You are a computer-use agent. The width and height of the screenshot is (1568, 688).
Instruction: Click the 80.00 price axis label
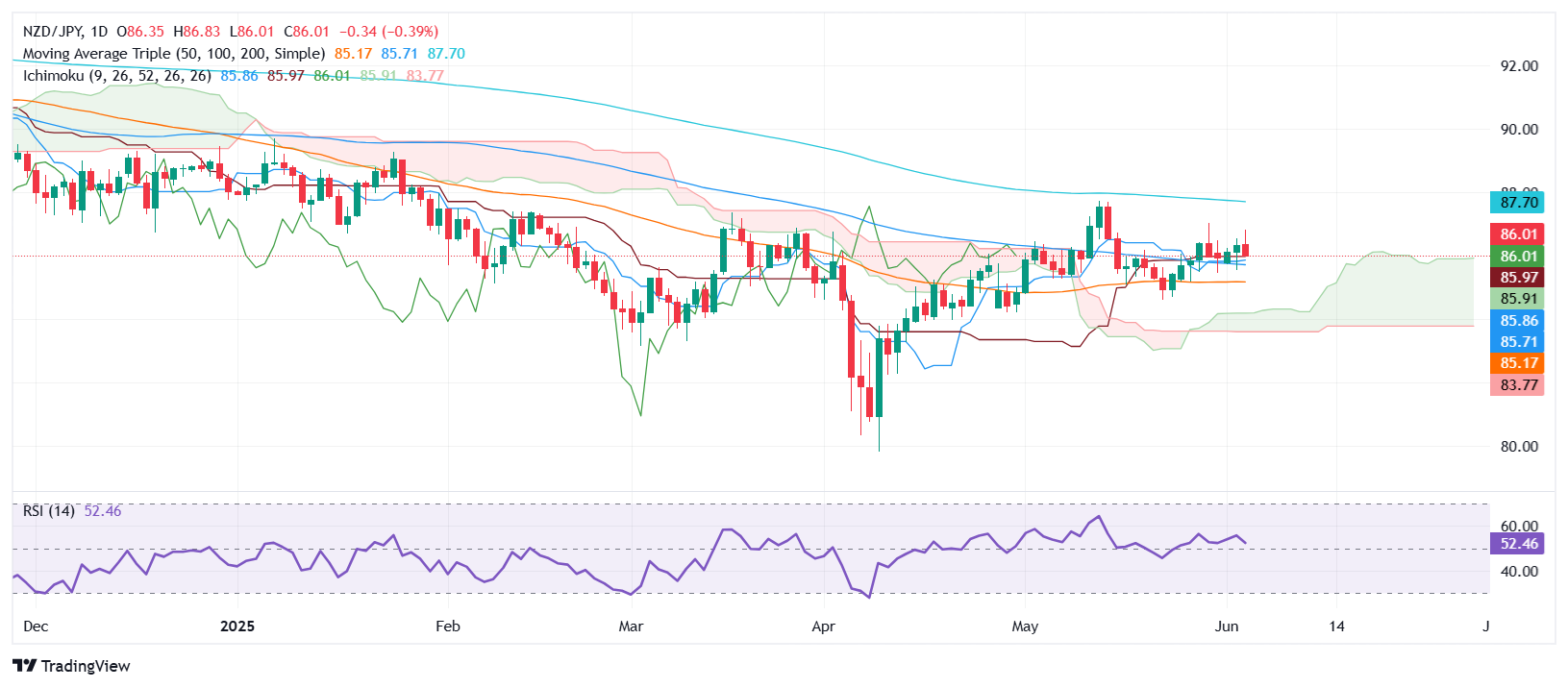pos(1518,447)
